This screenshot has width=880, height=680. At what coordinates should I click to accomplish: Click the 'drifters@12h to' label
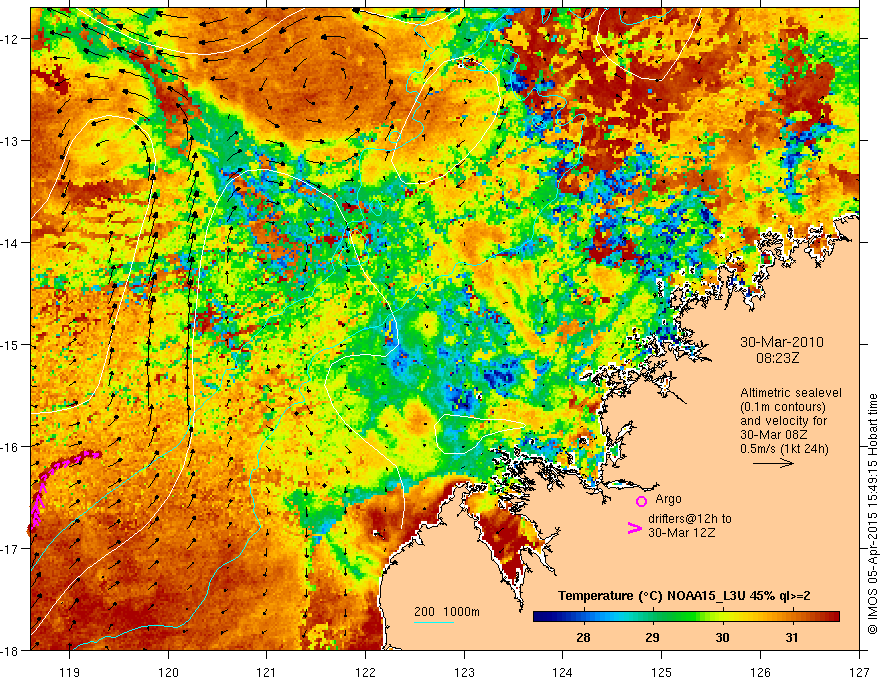click(x=690, y=518)
